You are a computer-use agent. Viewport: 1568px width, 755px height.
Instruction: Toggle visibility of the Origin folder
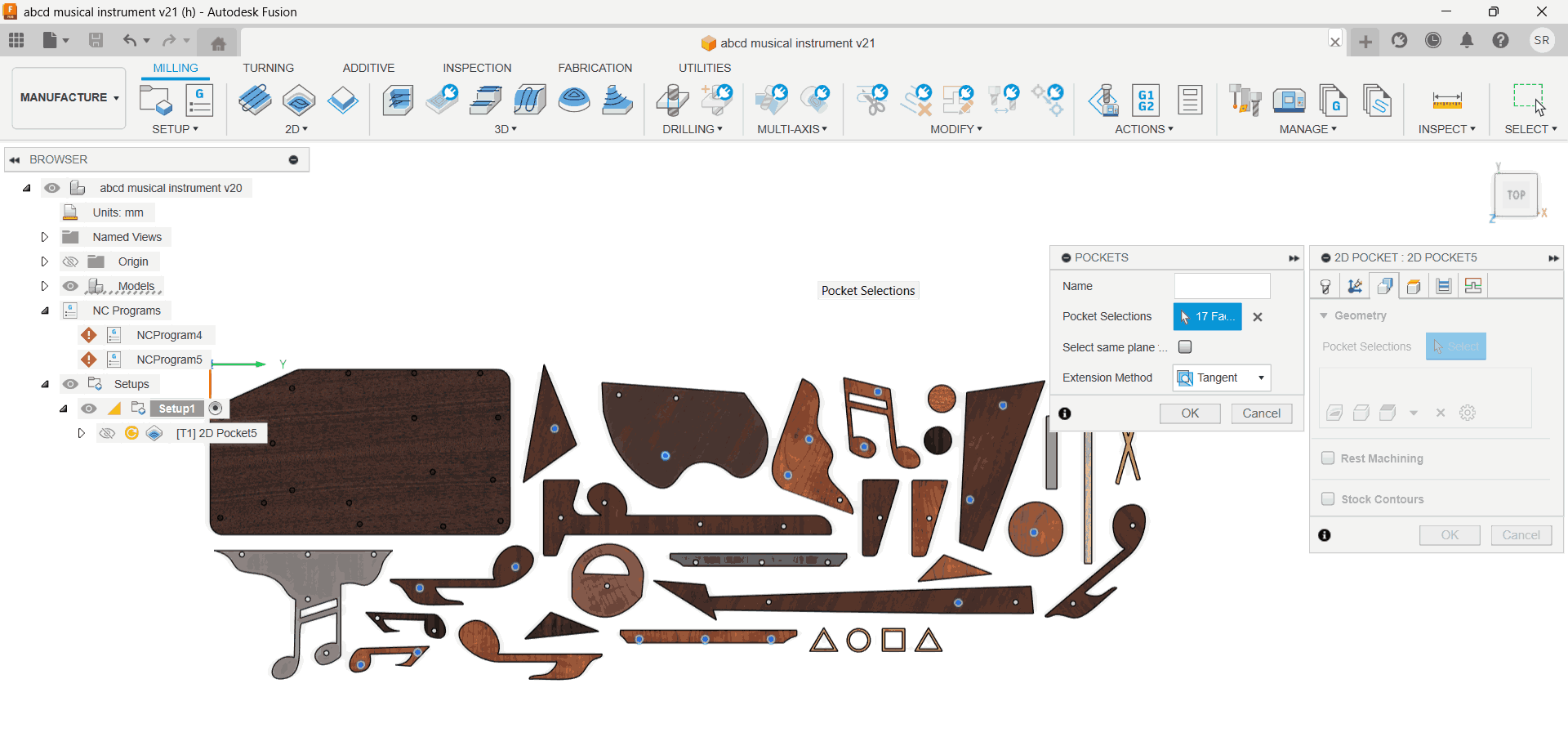tap(71, 261)
